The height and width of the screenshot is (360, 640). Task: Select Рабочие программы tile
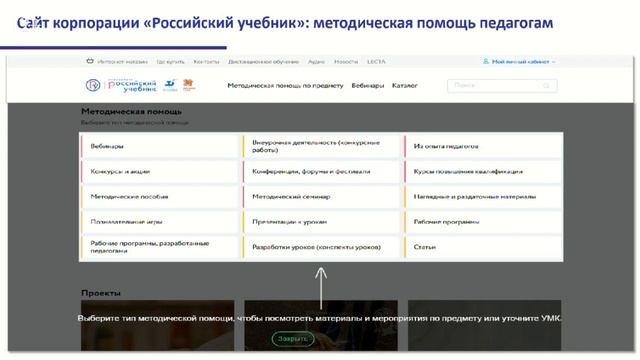tap(483, 222)
